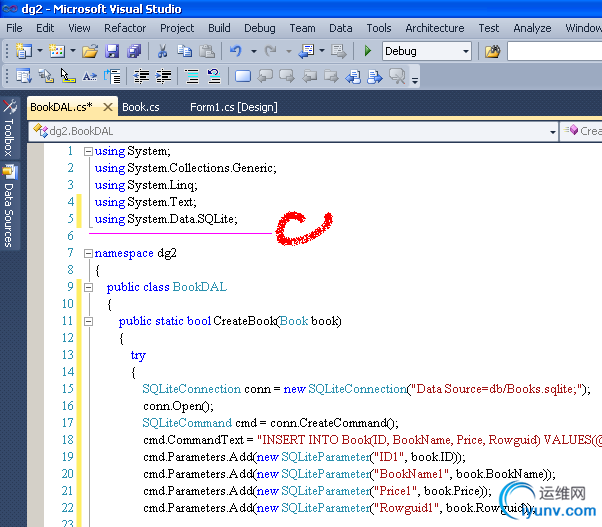Open the Refactor menu

(125, 28)
